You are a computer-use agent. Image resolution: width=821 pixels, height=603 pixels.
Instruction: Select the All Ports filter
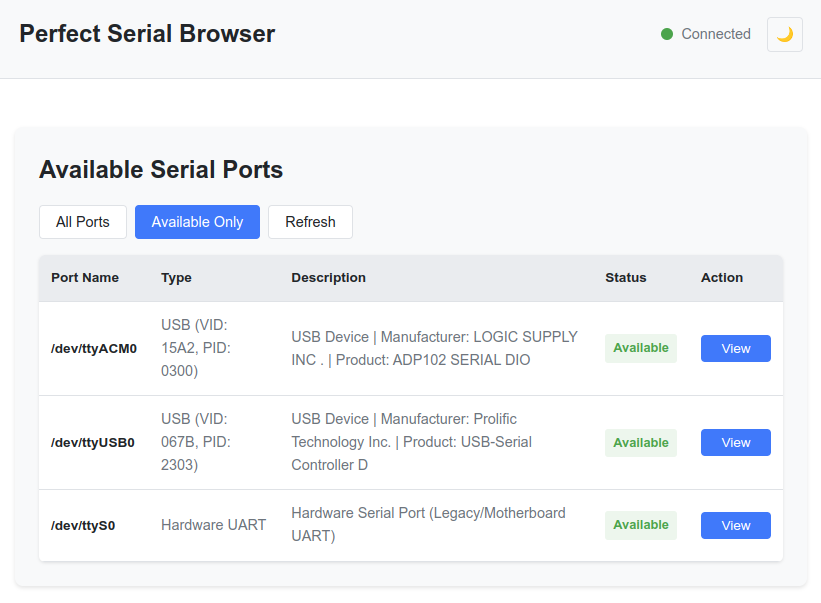click(82, 222)
